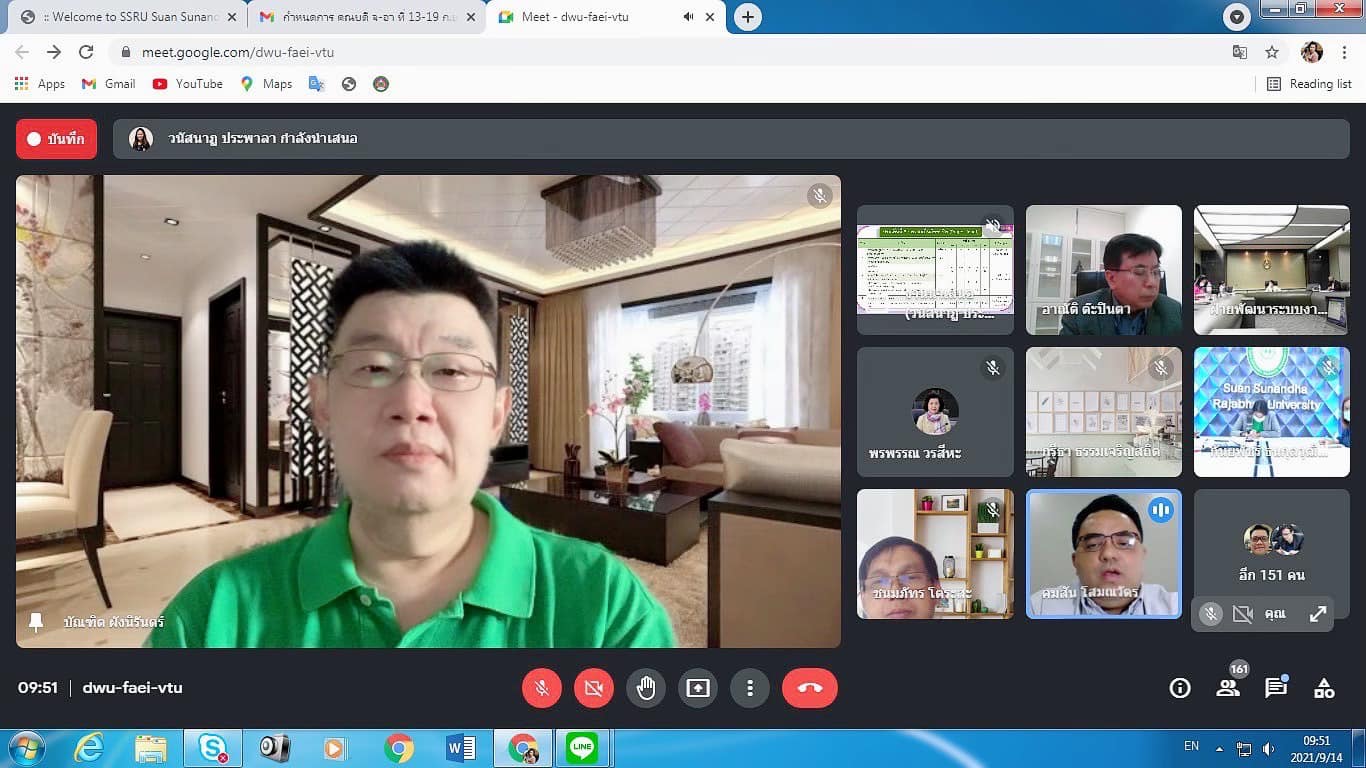The height and width of the screenshot is (768, 1366).
Task: Open the meeting details info icon
Action: [x=1180, y=688]
